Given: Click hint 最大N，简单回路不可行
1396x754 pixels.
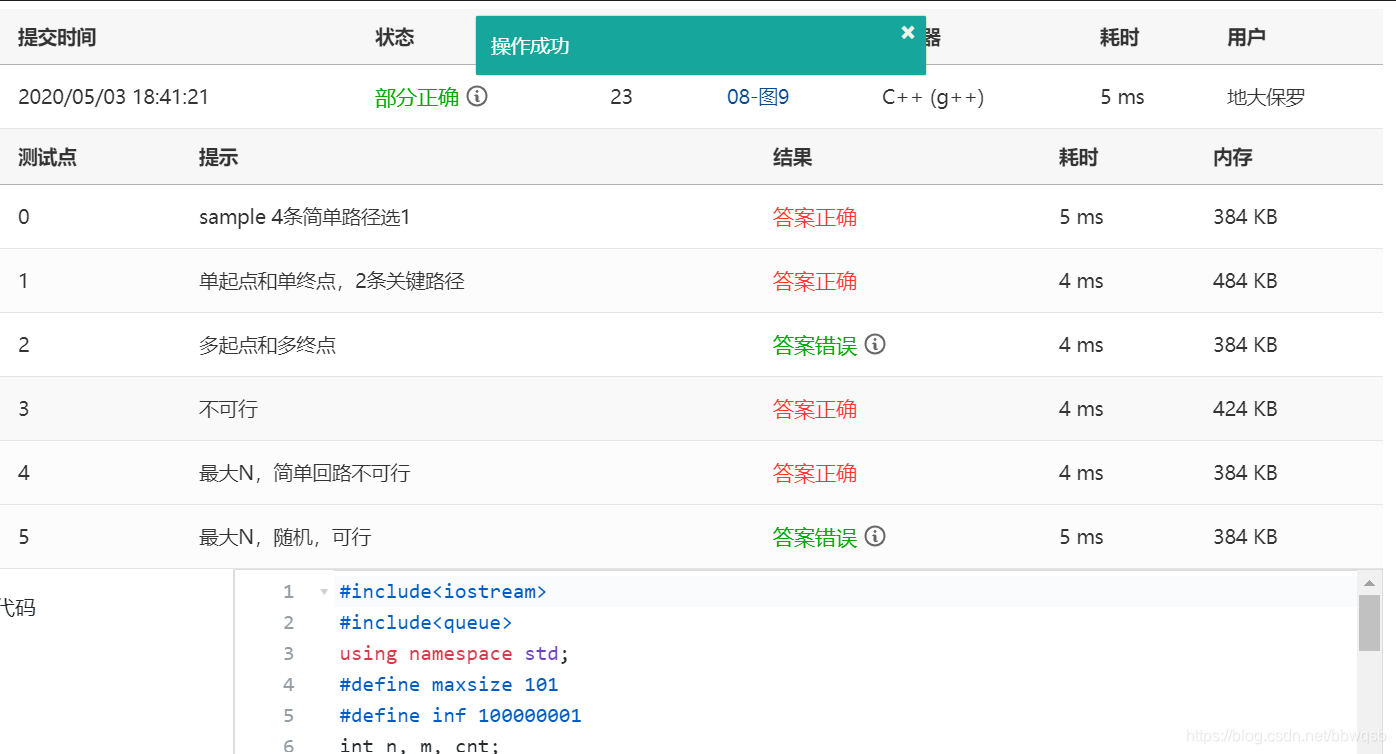Looking at the screenshot, I should [x=304, y=473].
